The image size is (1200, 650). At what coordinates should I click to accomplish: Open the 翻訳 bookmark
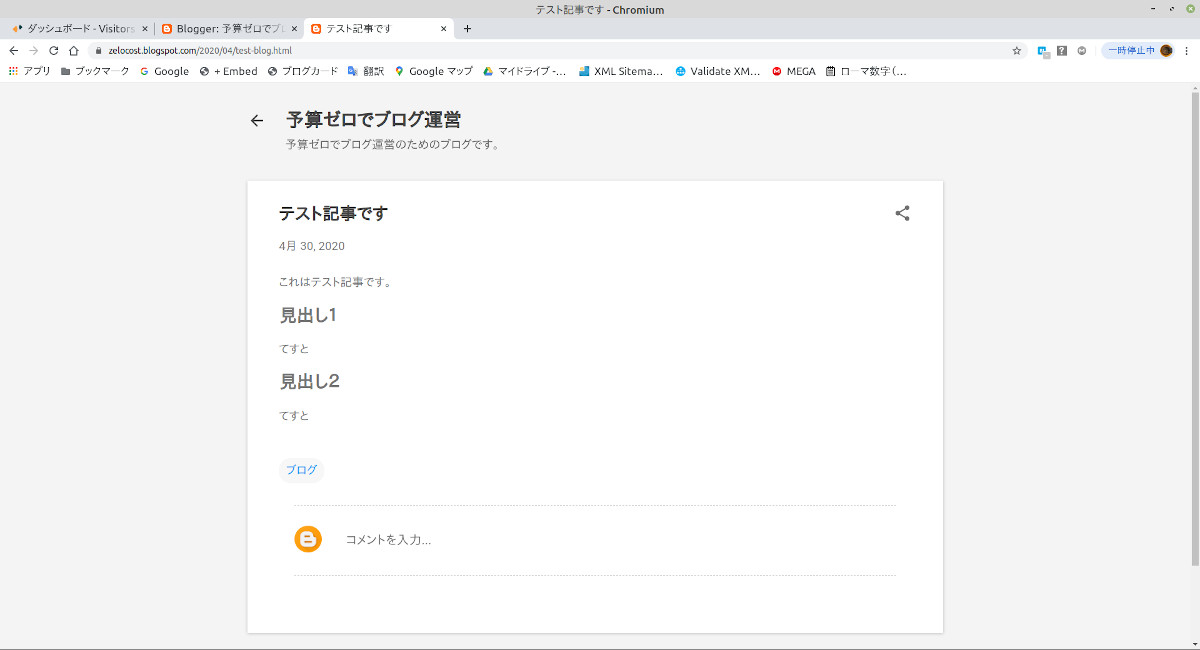[366, 71]
